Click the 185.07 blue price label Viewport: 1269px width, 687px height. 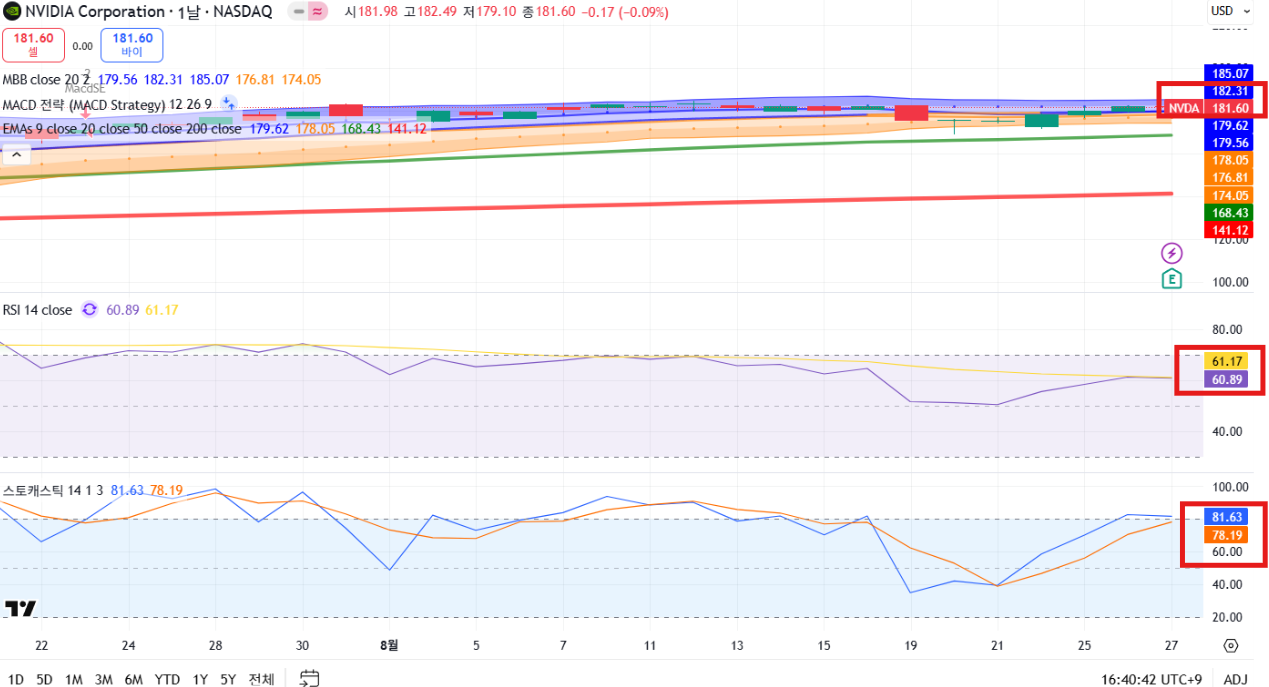[1230, 73]
